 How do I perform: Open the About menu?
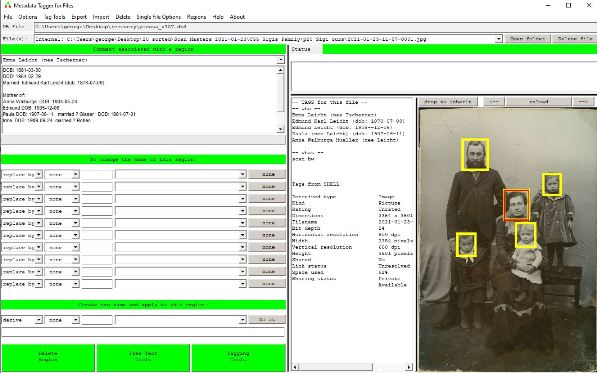pos(237,17)
